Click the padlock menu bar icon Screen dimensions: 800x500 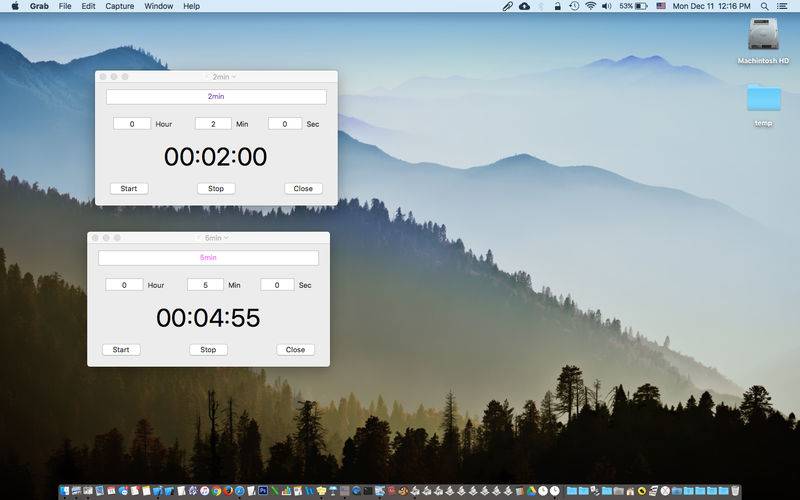pyautogui.click(x=558, y=6)
